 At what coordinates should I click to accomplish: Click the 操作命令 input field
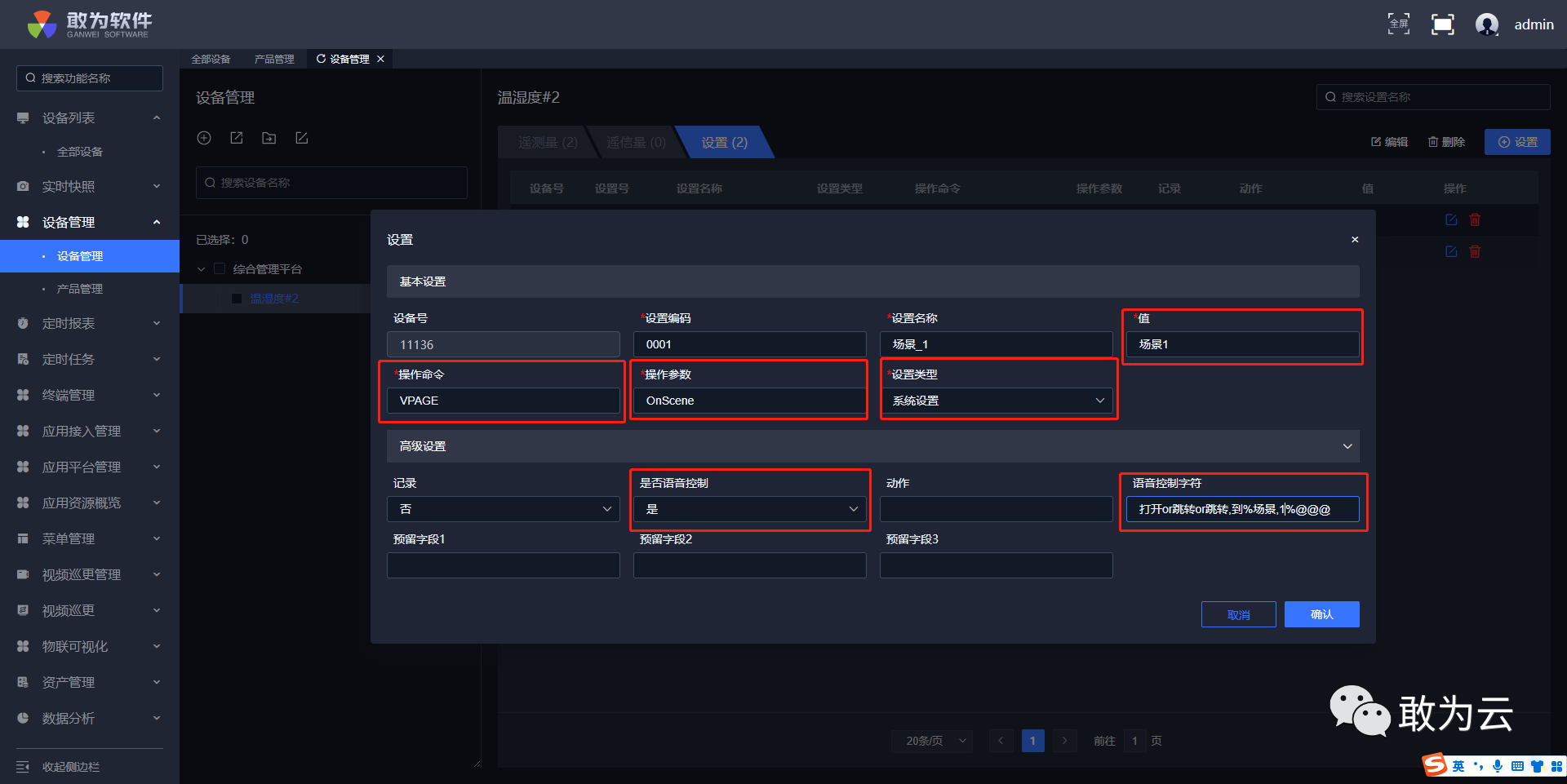point(504,401)
